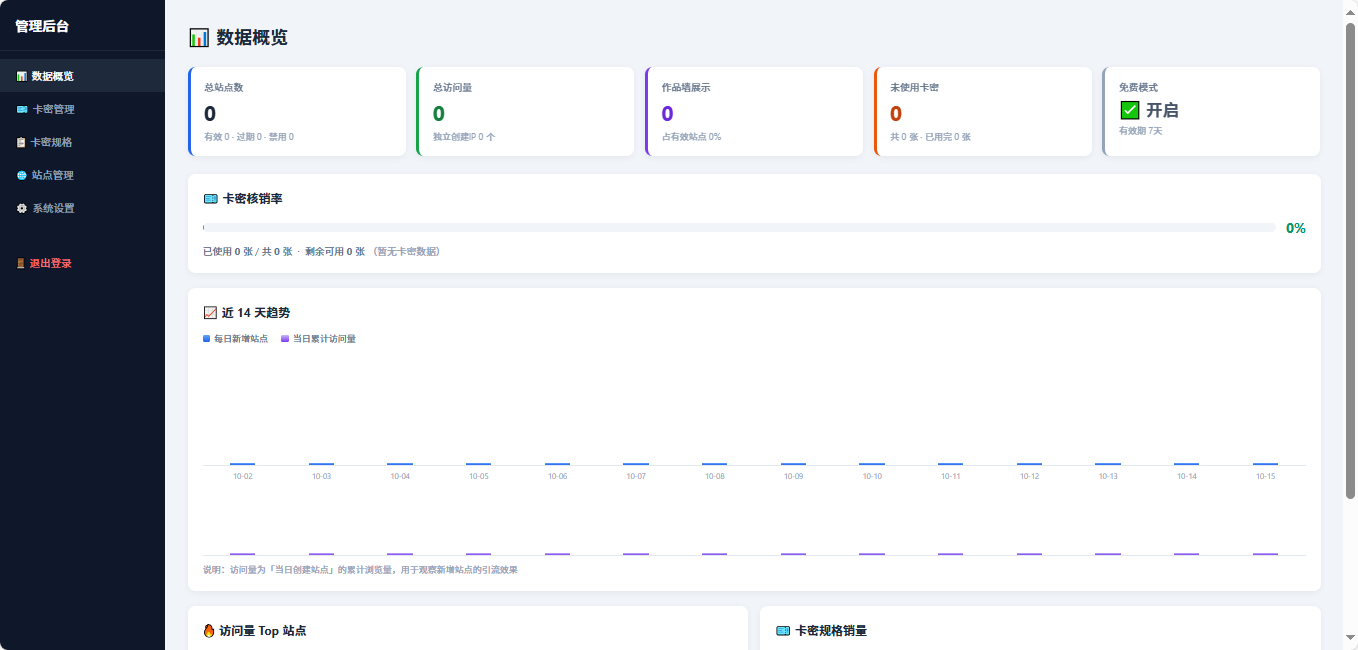Select 数据概览 sidebar item
Image resolution: width=1358 pixels, height=650 pixels.
tap(82, 76)
